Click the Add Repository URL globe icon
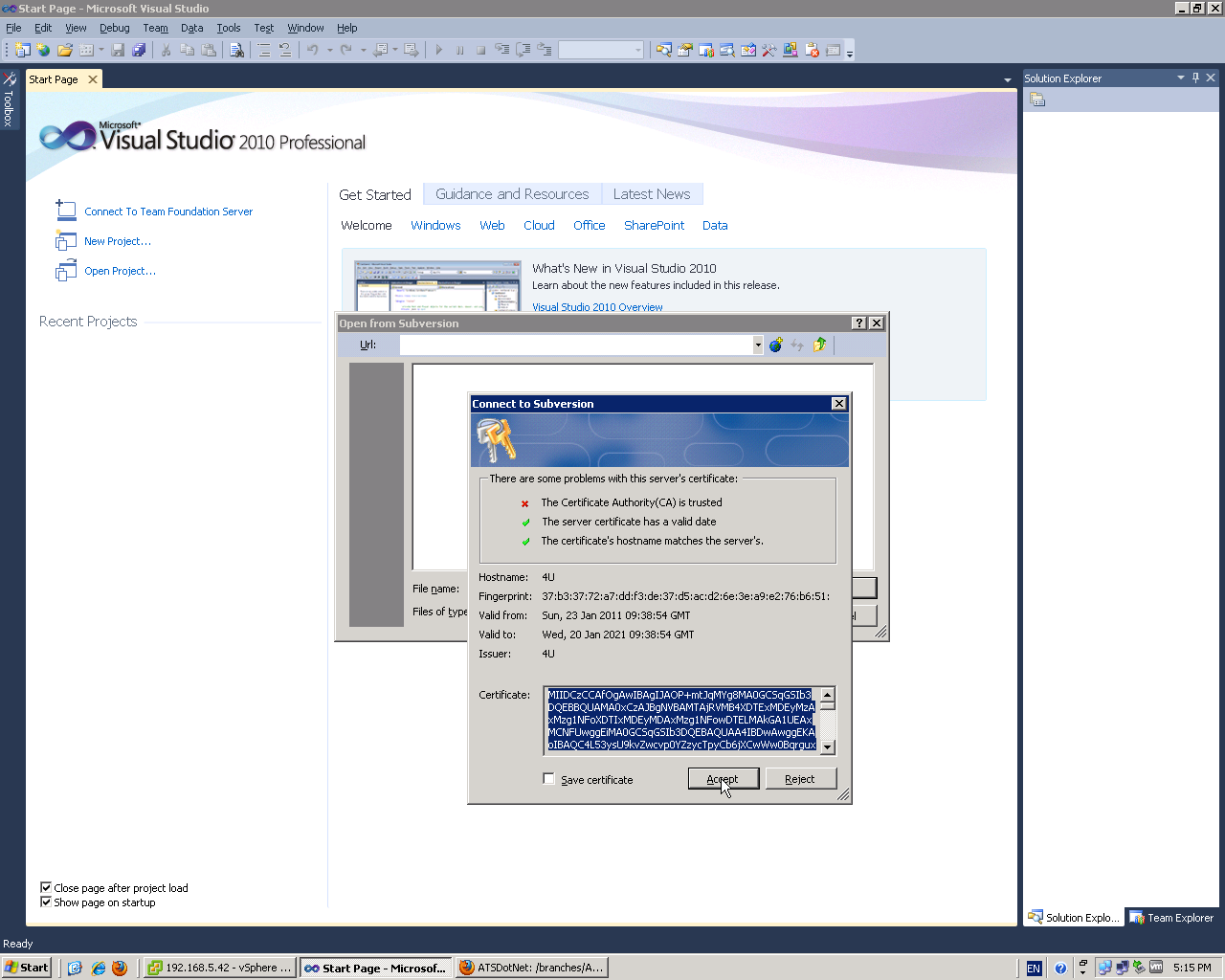The height and width of the screenshot is (980, 1225). click(776, 345)
